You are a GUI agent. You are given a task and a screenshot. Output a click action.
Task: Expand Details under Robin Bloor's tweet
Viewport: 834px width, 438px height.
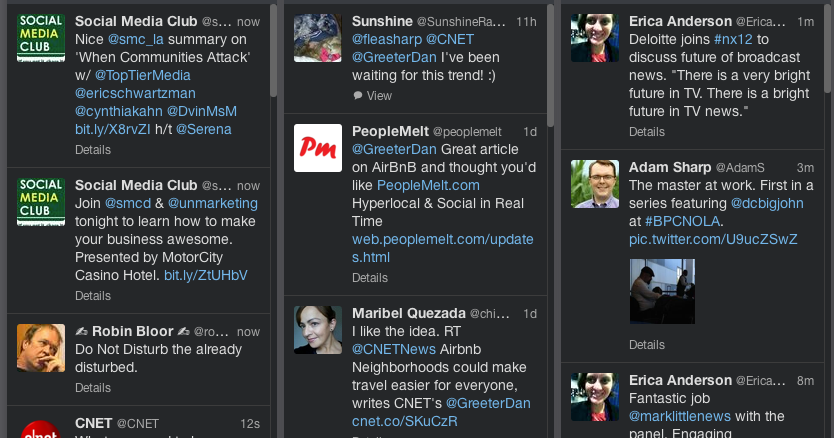point(93,387)
